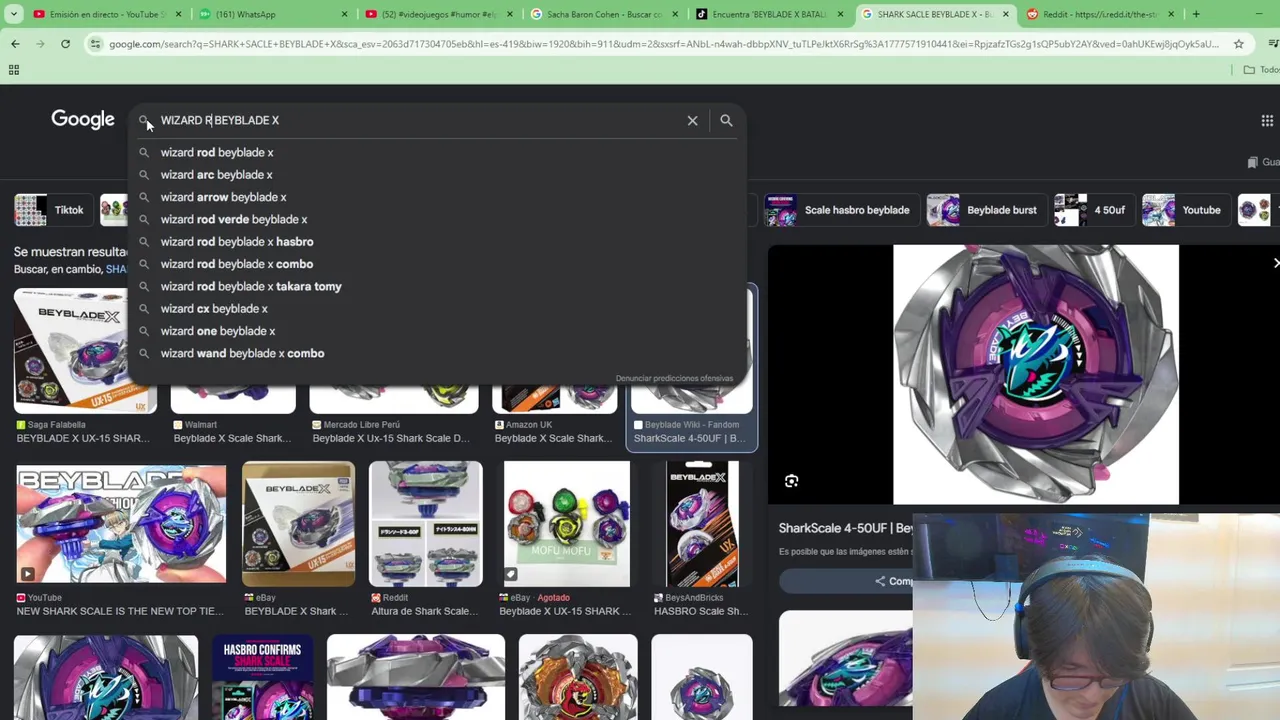The width and height of the screenshot is (1280, 720).
Task: Click Denunciar predicciones ofensivas link
Action: [x=674, y=378]
